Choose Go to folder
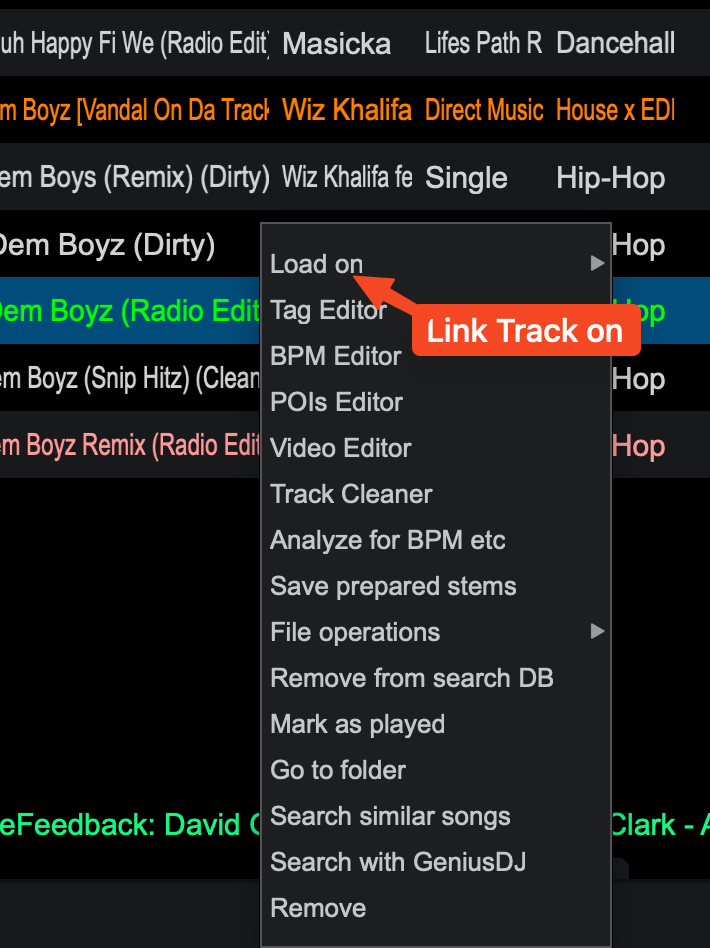This screenshot has height=948, width=710. [337, 770]
